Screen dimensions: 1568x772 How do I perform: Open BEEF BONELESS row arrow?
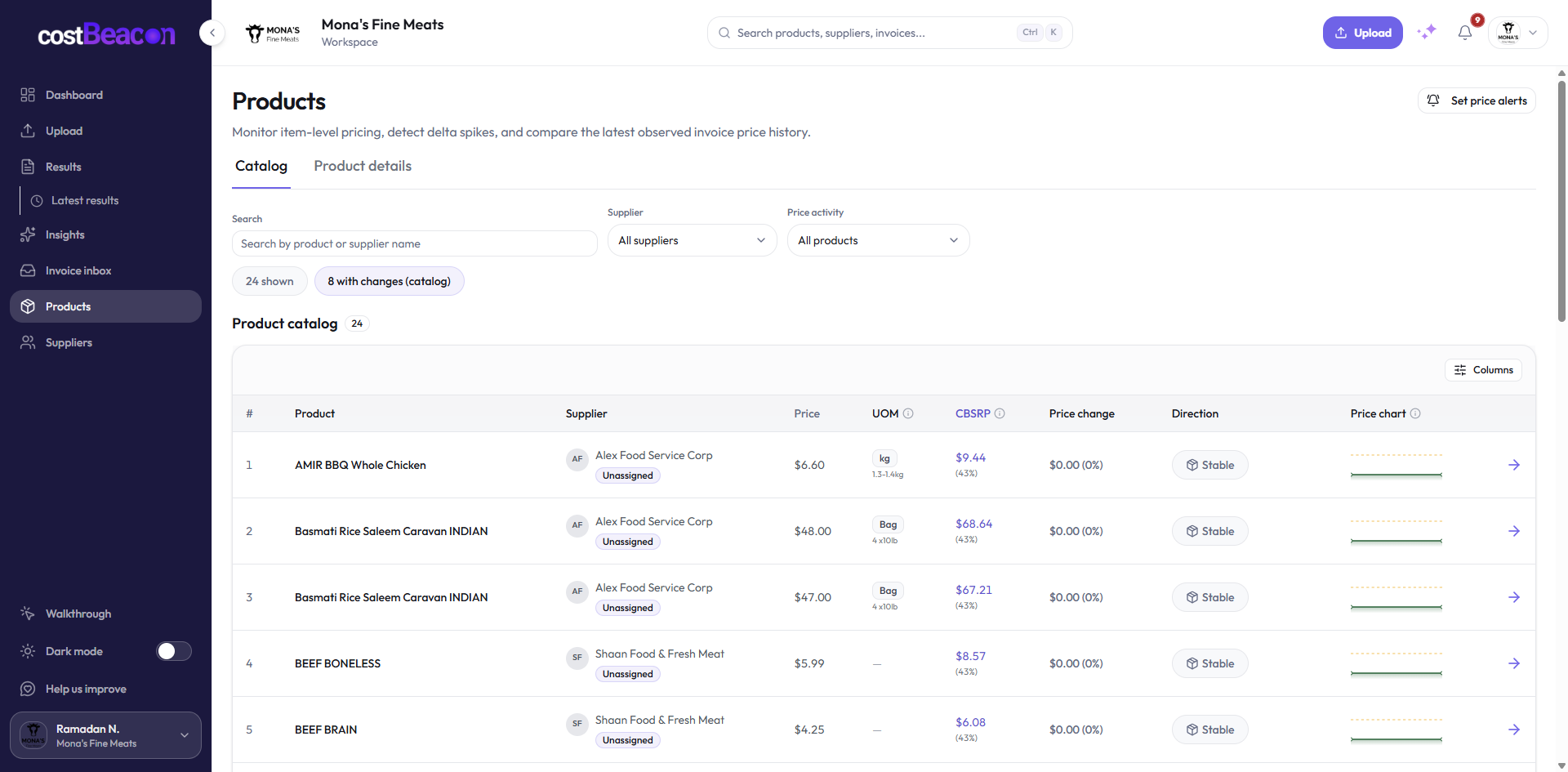1513,663
